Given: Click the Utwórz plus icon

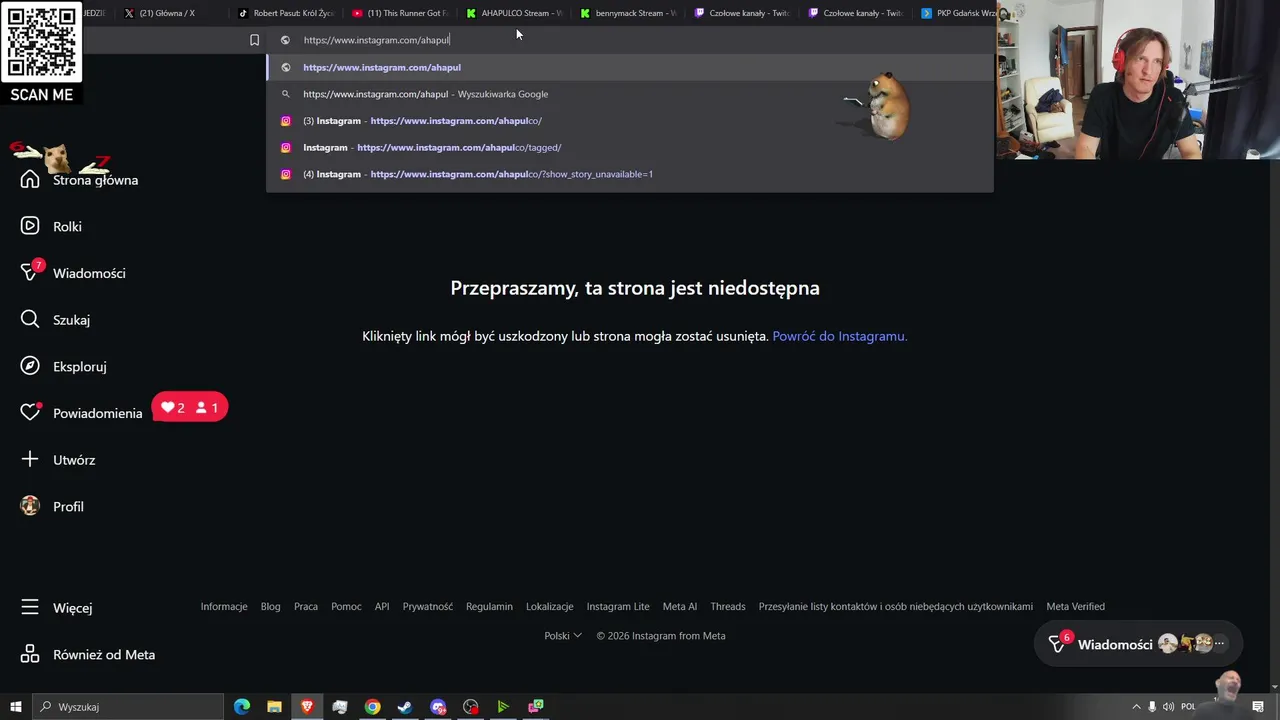Looking at the screenshot, I should click(x=30, y=460).
